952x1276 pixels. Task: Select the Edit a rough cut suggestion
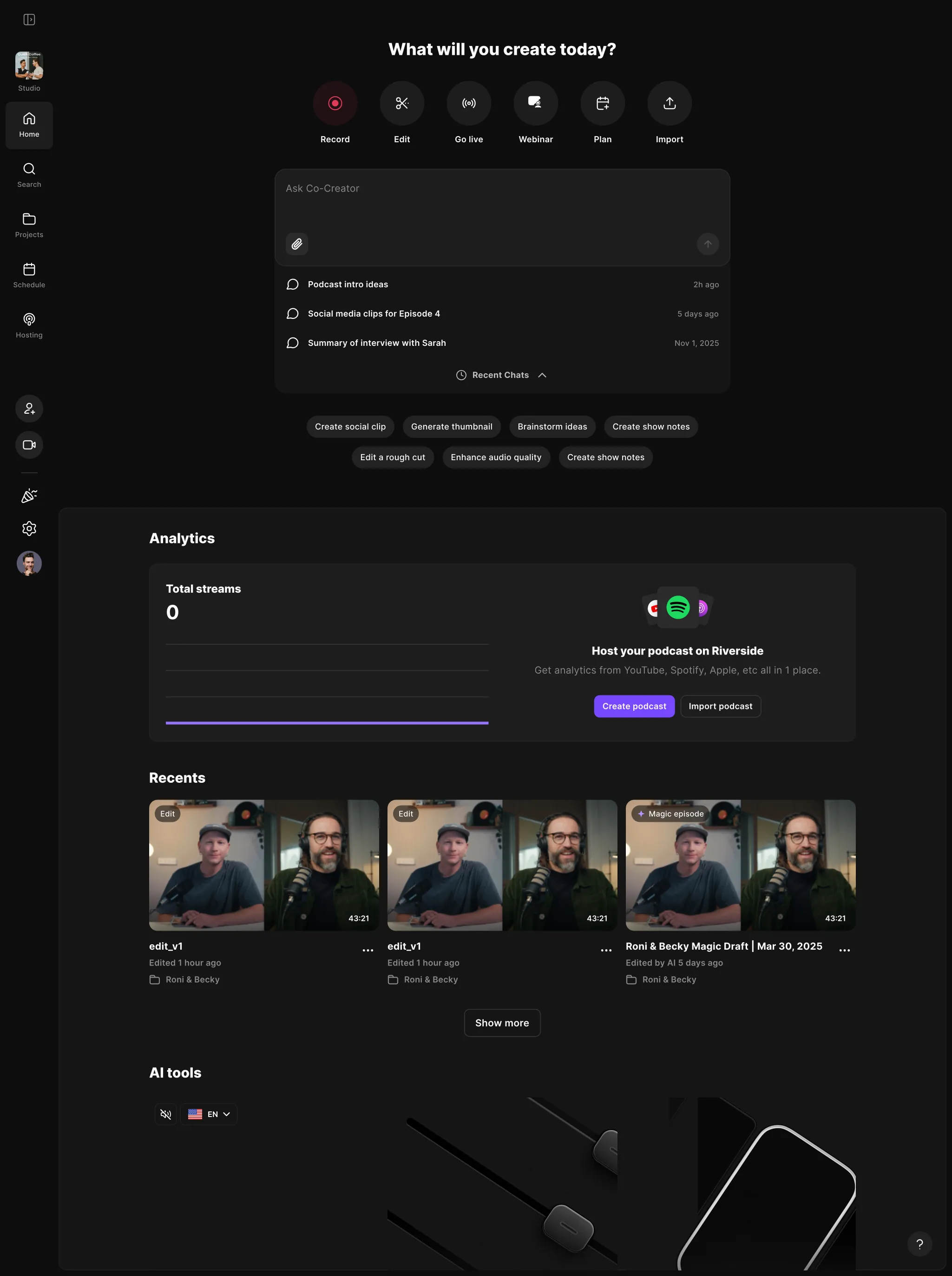(x=393, y=457)
